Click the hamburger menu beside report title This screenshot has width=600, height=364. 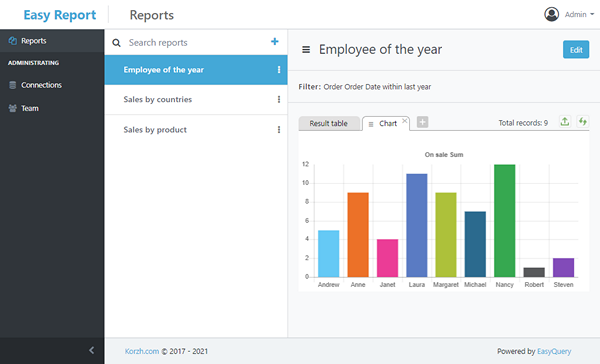tap(306, 50)
